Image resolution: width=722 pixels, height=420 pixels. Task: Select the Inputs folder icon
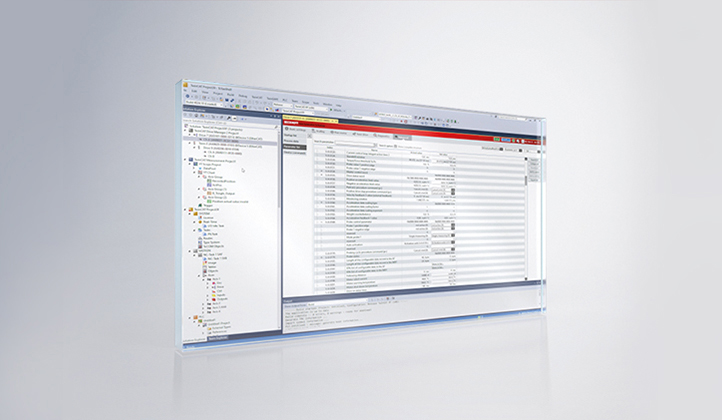pyautogui.click(x=214, y=295)
